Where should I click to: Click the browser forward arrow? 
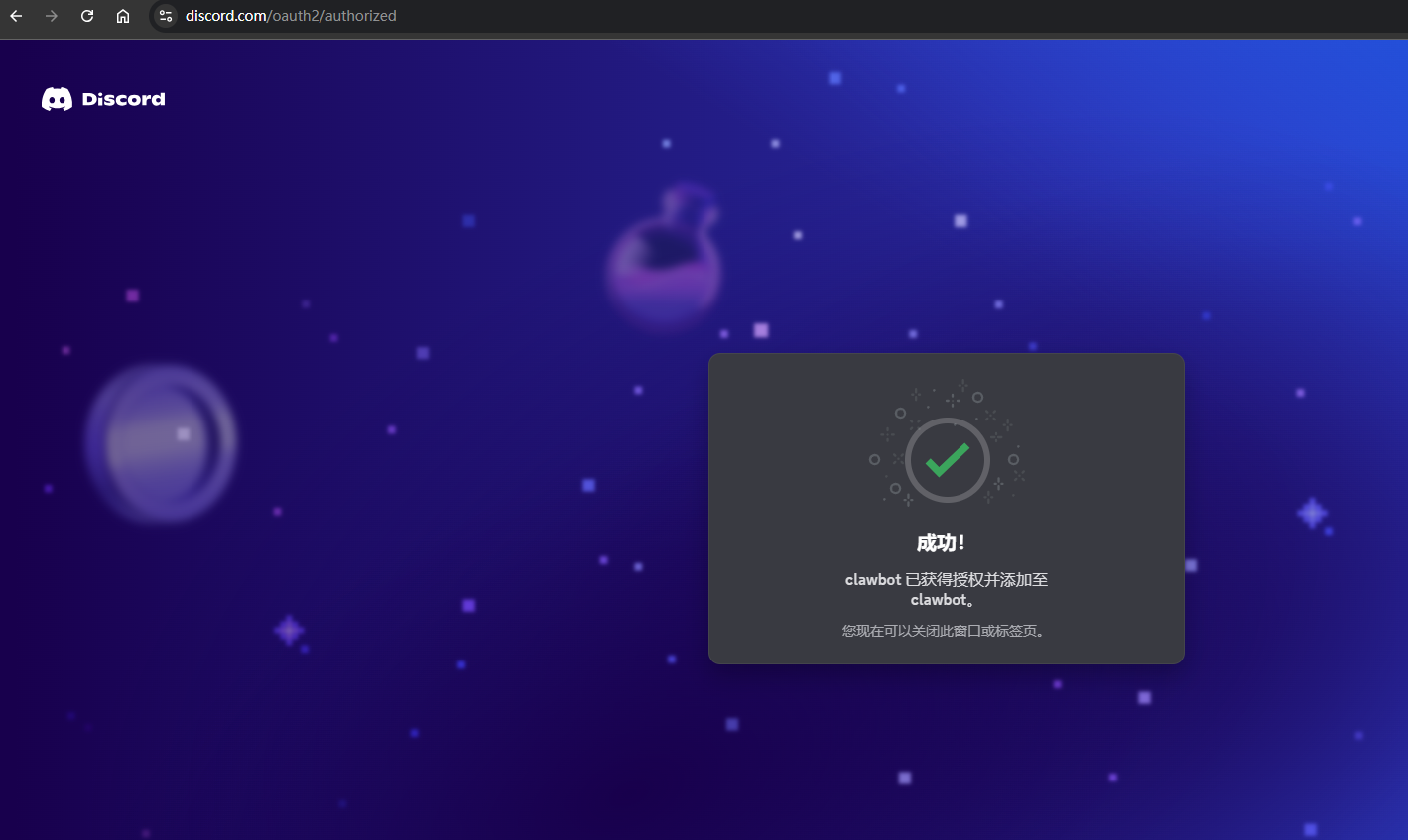pyautogui.click(x=52, y=16)
